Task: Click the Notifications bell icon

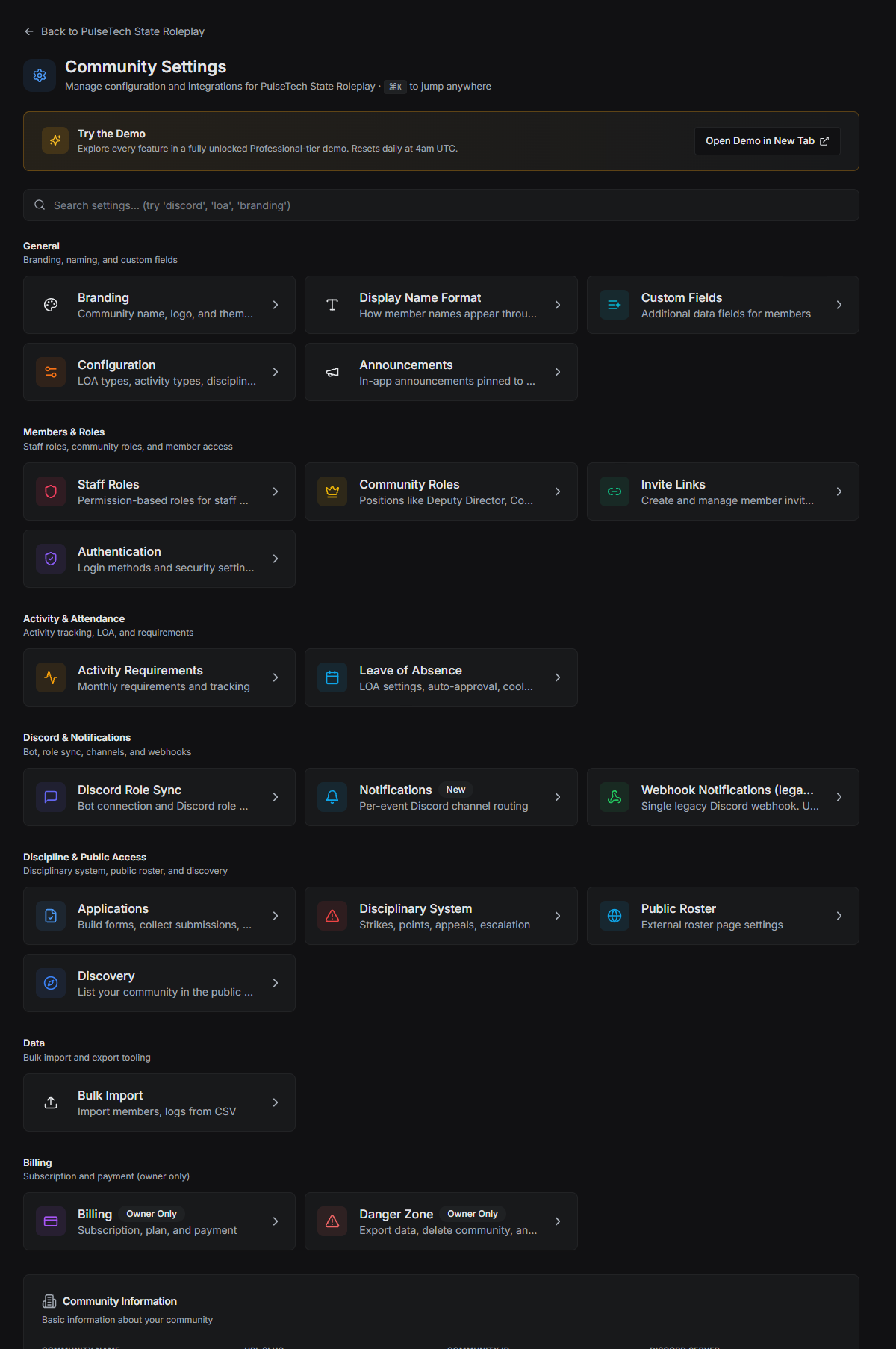Action: [x=332, y=797]
